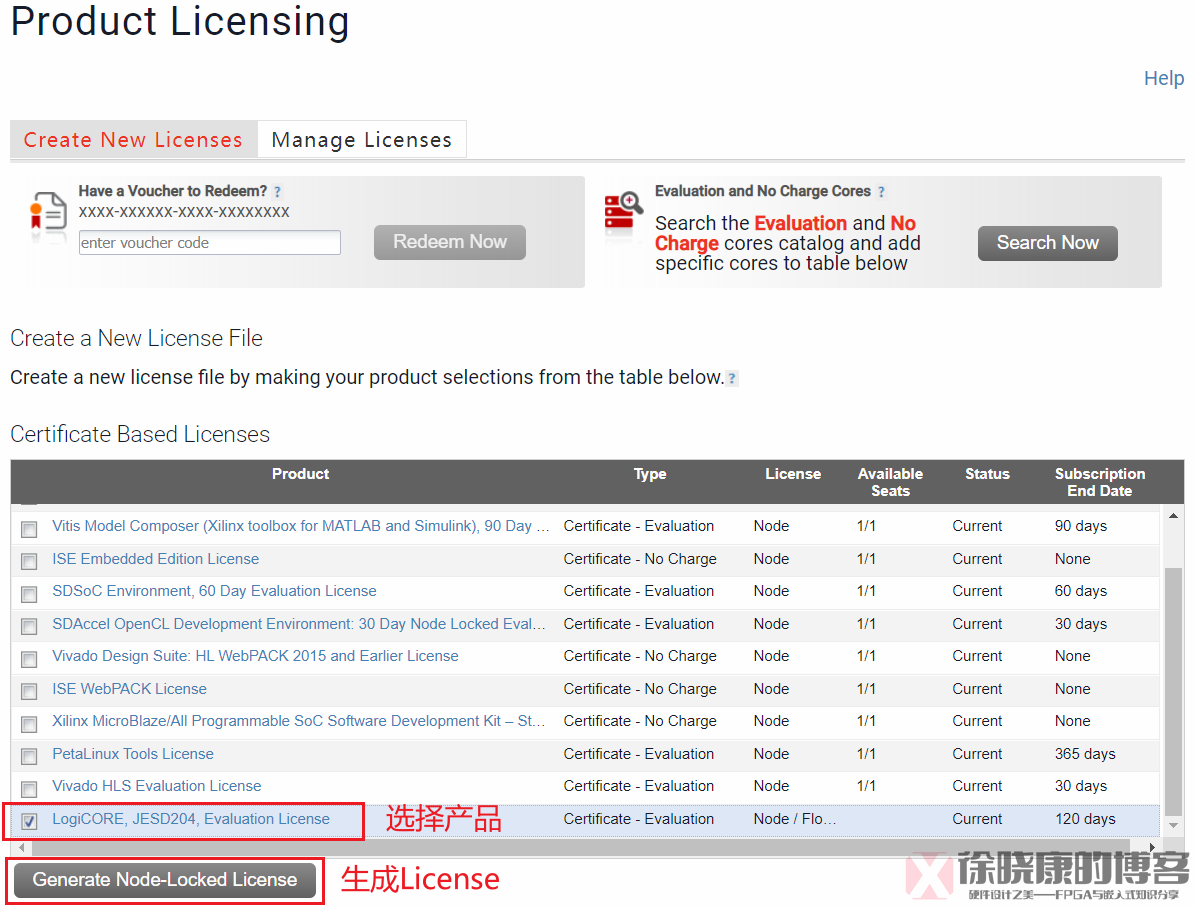Check the PetaLinux Tools License checkbox

29,756
